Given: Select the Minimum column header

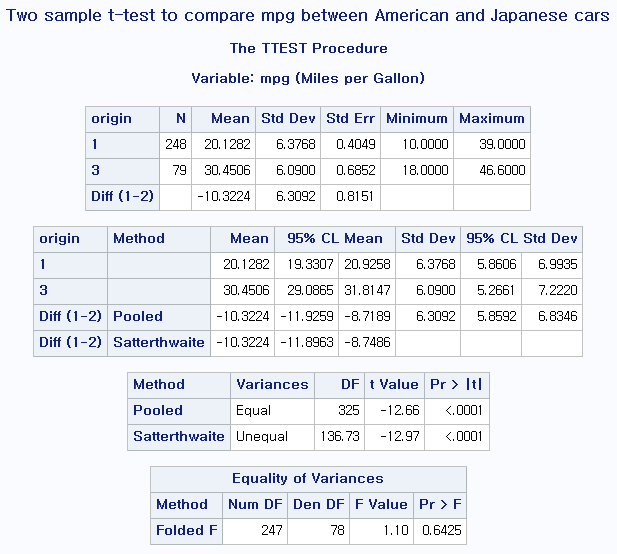Looking at the screenshot, I should point(417,119).
